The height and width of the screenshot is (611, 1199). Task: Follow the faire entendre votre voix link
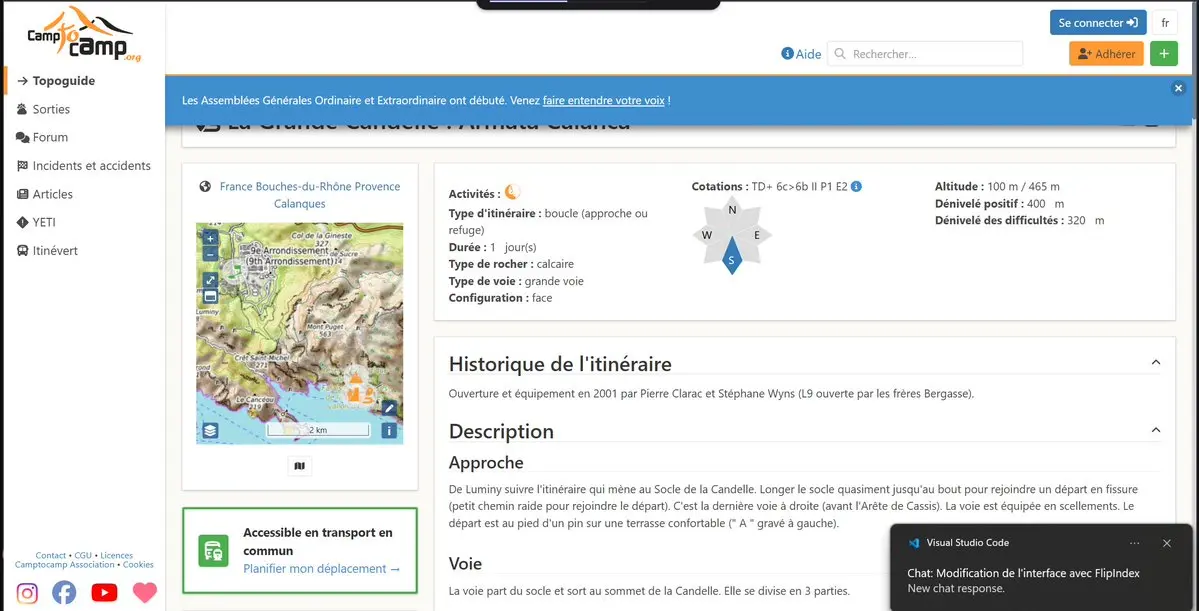(x=603, y=100)
